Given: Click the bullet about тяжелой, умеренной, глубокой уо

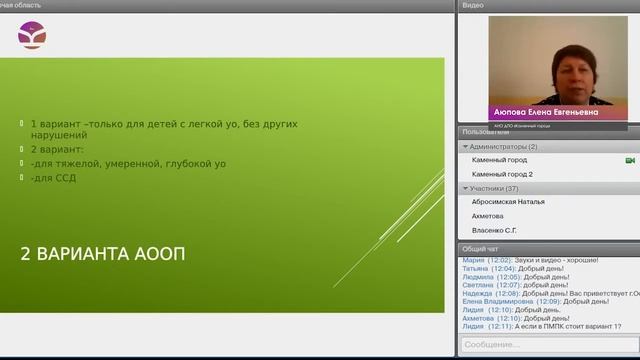Looking at the screenshot, I should (128, 164).
